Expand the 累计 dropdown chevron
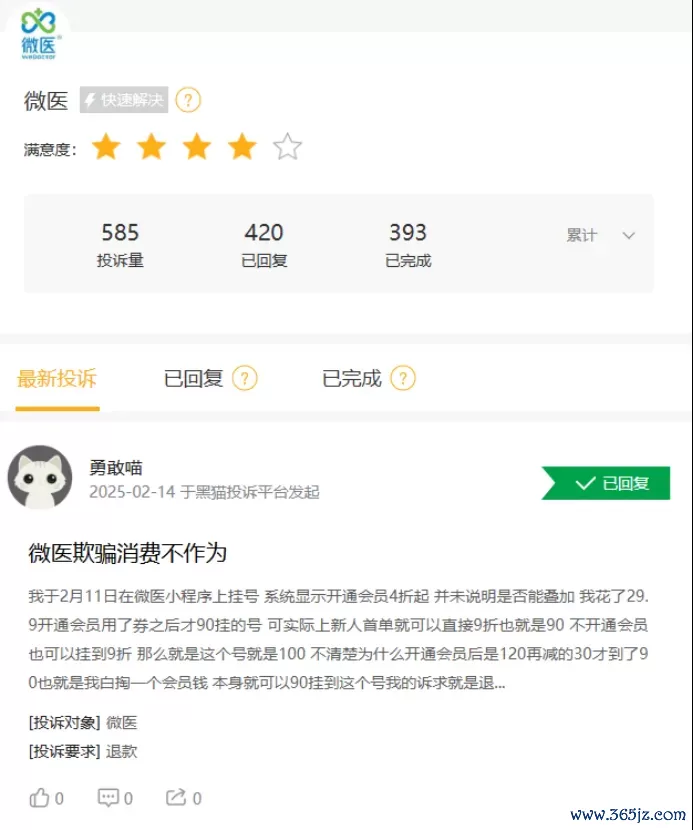The height and width of the screenshot is (830, 693). 628,236
